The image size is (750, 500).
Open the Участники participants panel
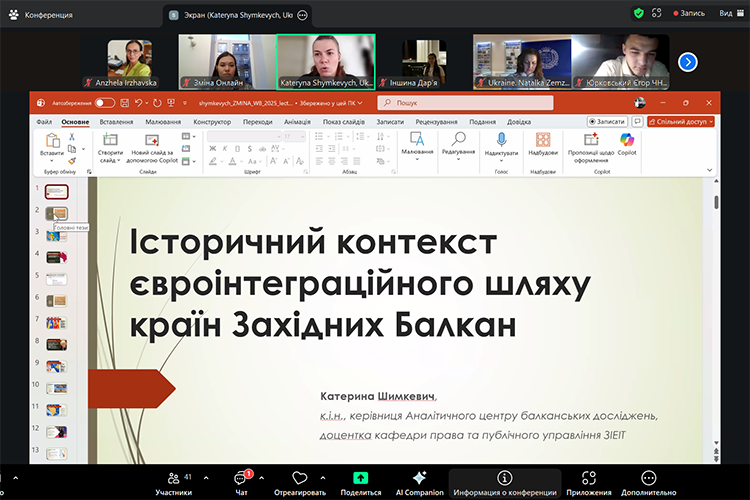[x=173, y=481]
